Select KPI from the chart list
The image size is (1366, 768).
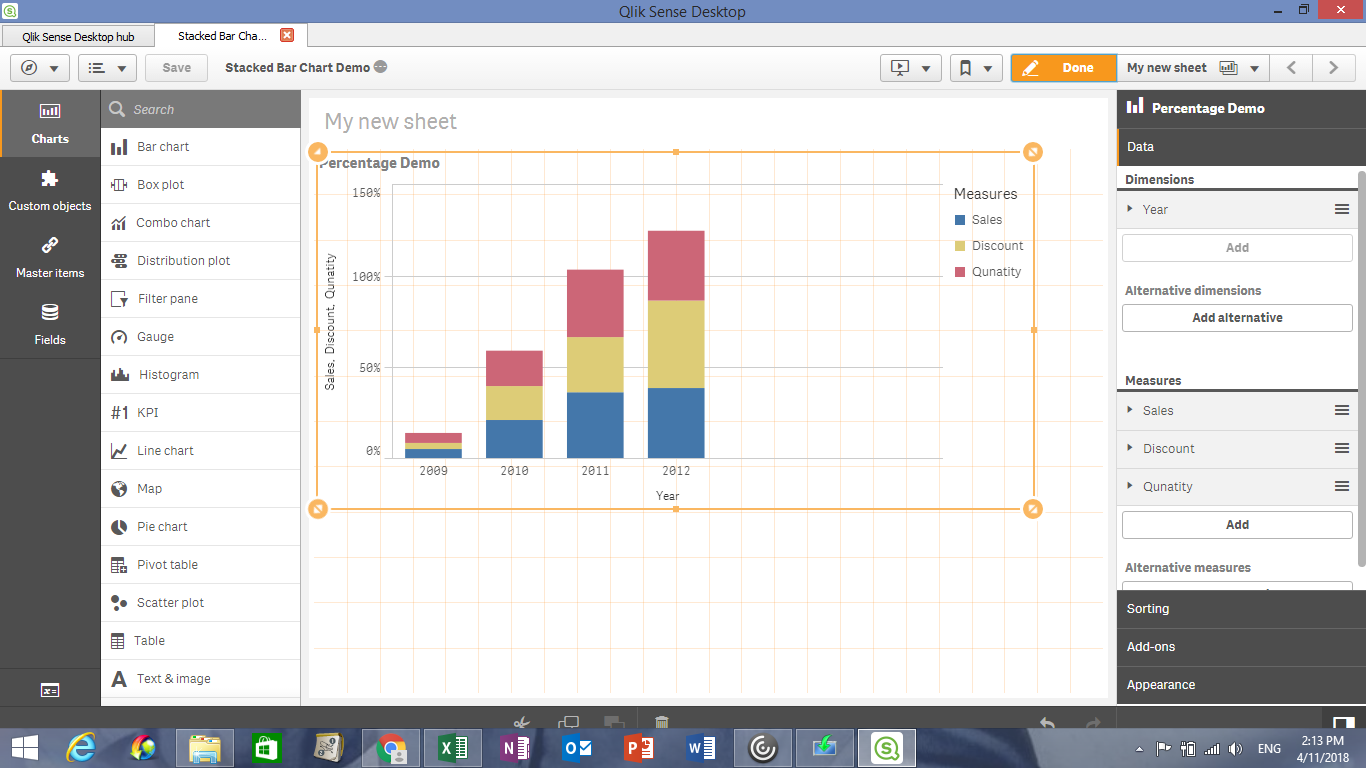(200, 413)
